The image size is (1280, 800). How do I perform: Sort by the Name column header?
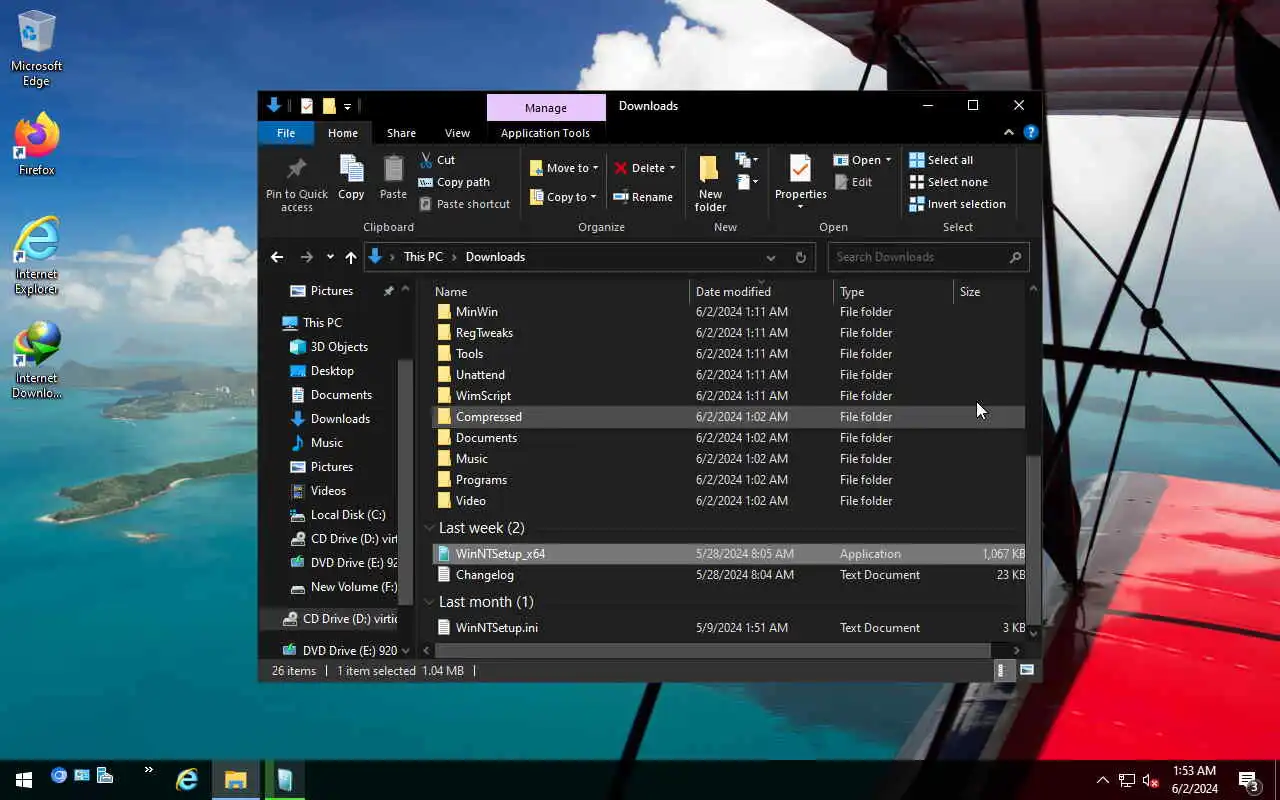(x=561, y=291)
